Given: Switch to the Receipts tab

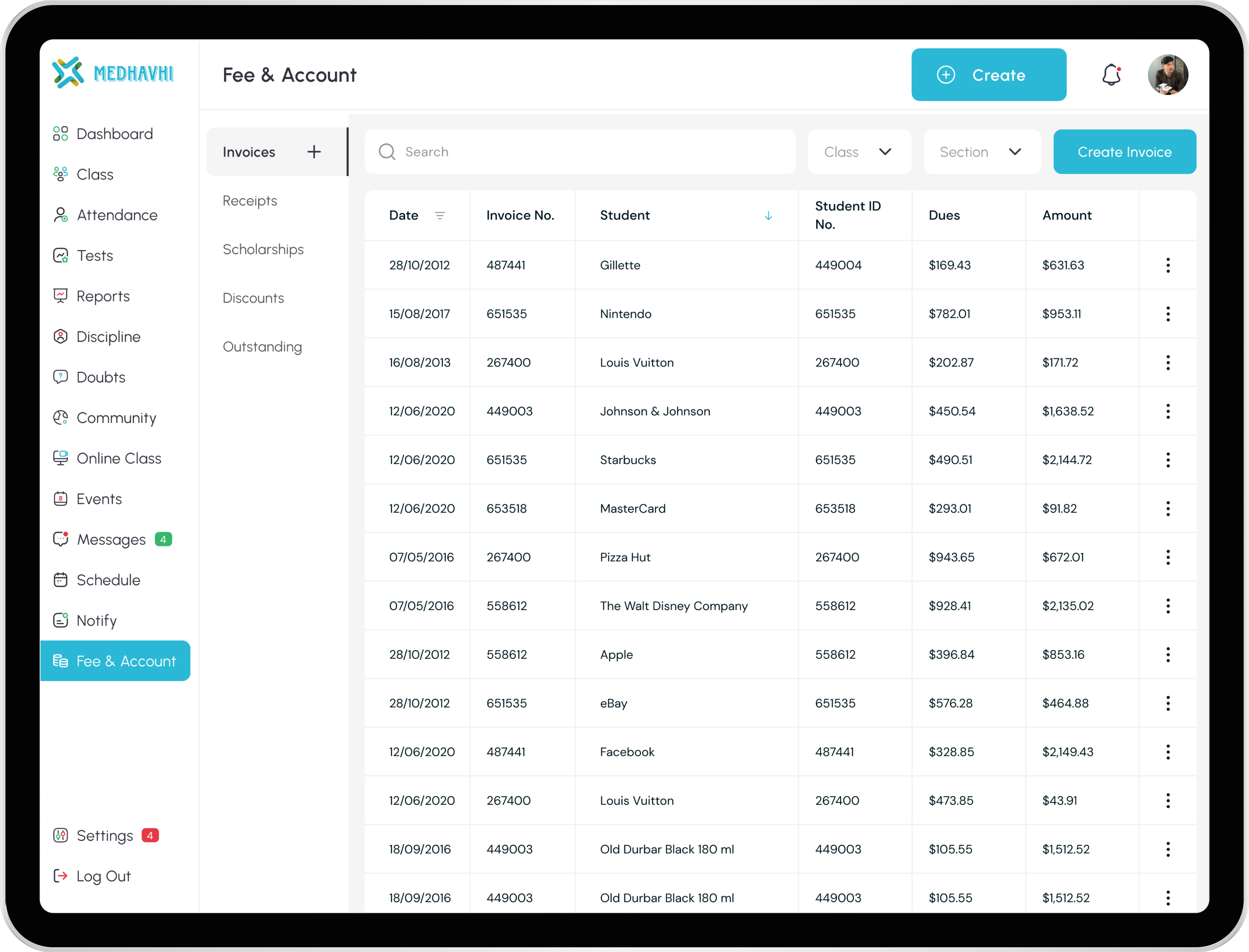Looking at the screenshot, I should click(x=249, y=201).
